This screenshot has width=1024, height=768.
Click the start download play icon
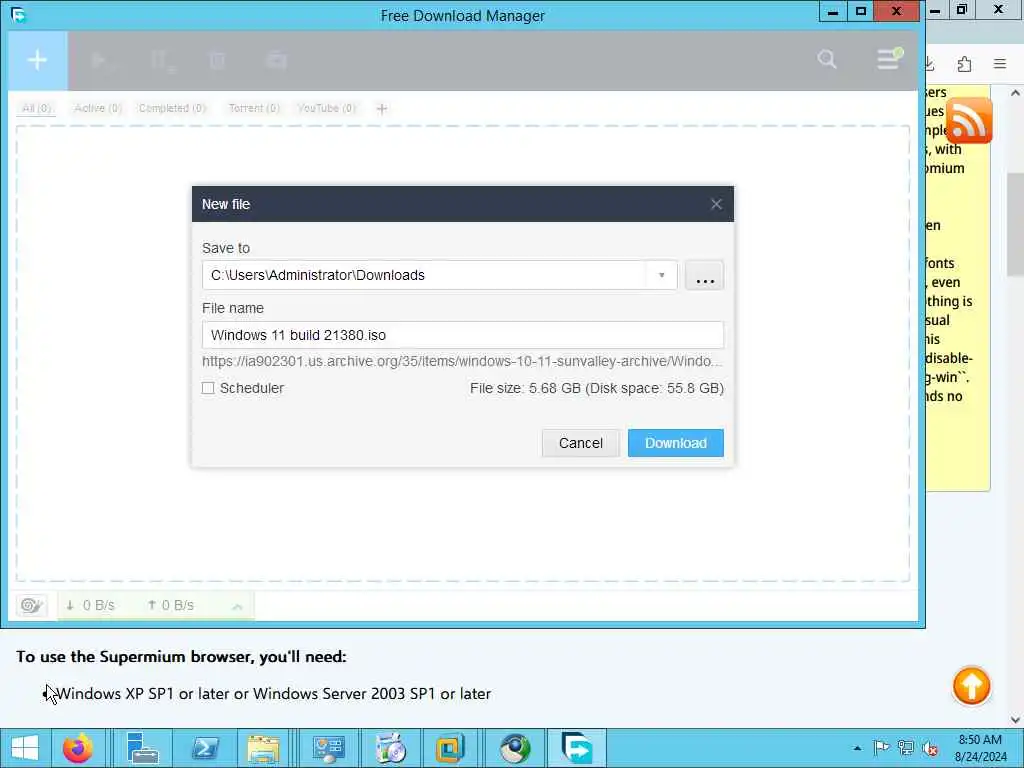coord(99,61)
